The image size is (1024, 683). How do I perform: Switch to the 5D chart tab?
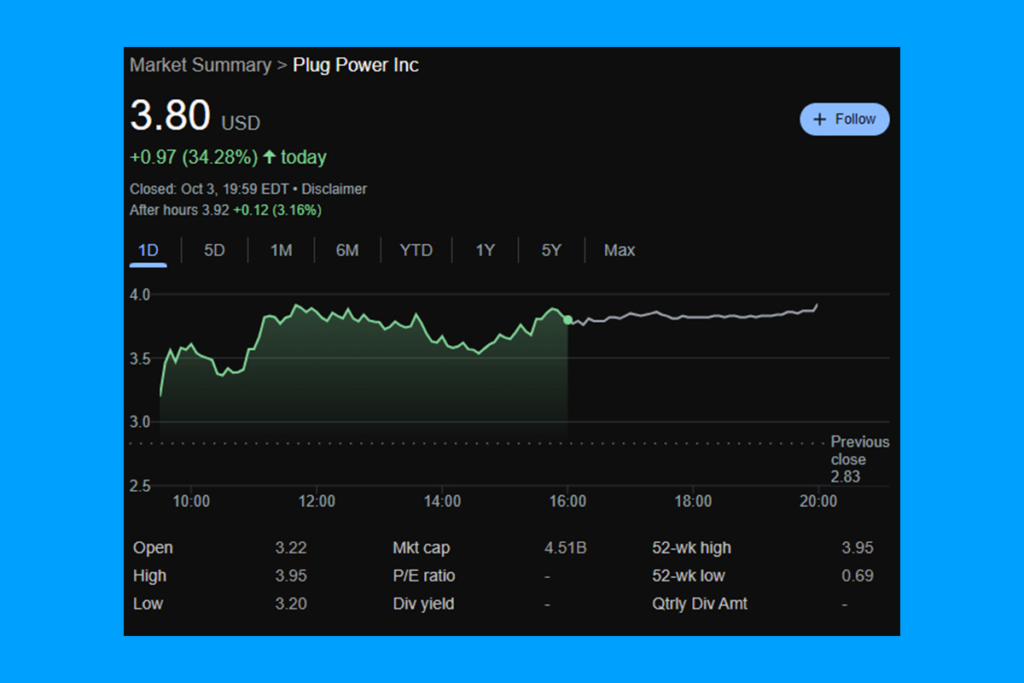(214, 250)
